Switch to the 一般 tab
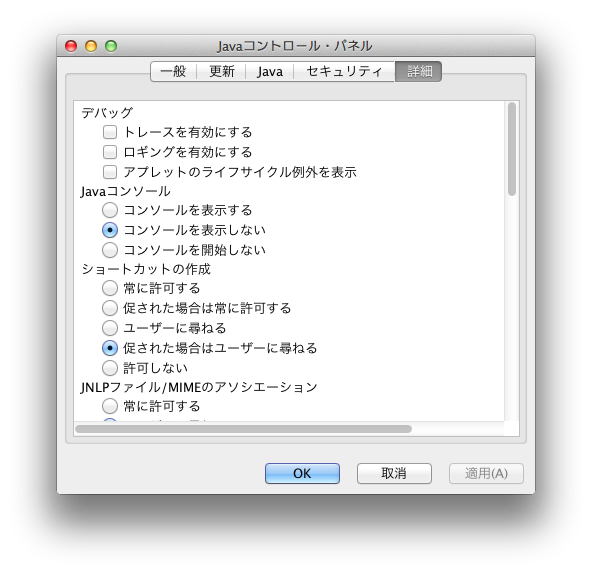Screen dimensions: 592x573 (173, 71)
